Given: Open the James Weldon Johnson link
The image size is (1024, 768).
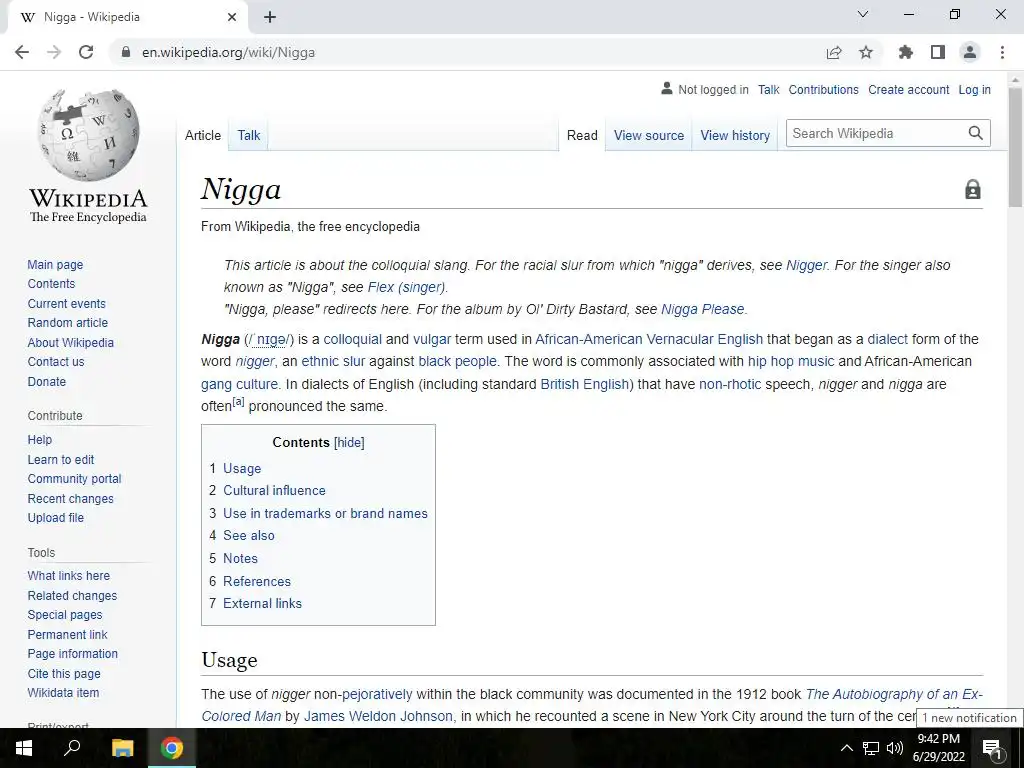Looking at the screenshot, I should tap(378, 716).
